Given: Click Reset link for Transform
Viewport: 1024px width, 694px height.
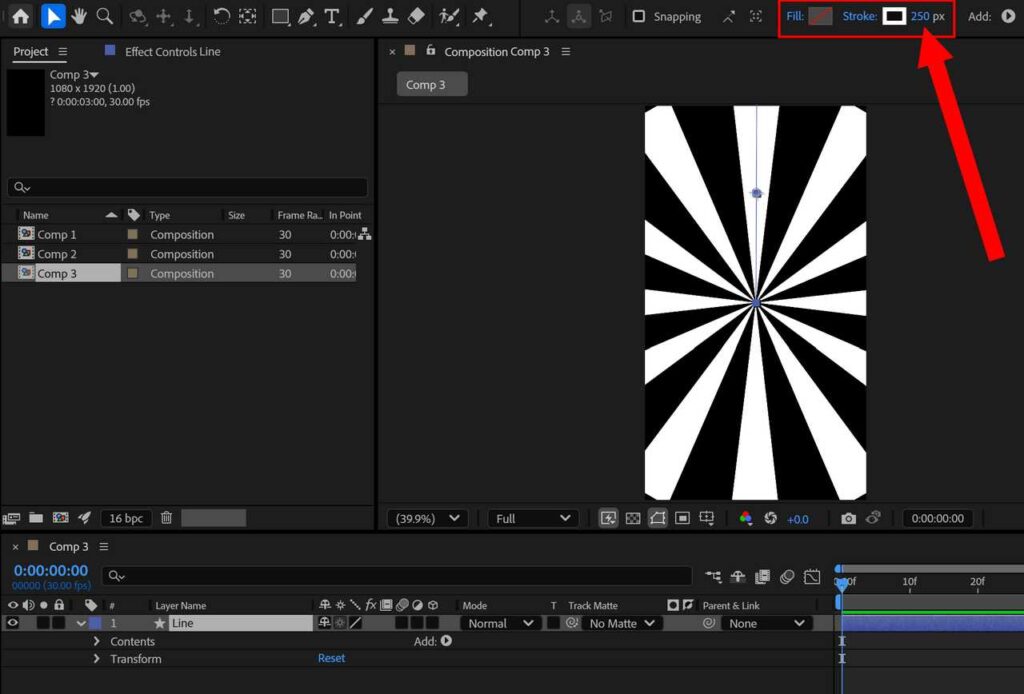Looking at the screenshot, I should [331, 658].
